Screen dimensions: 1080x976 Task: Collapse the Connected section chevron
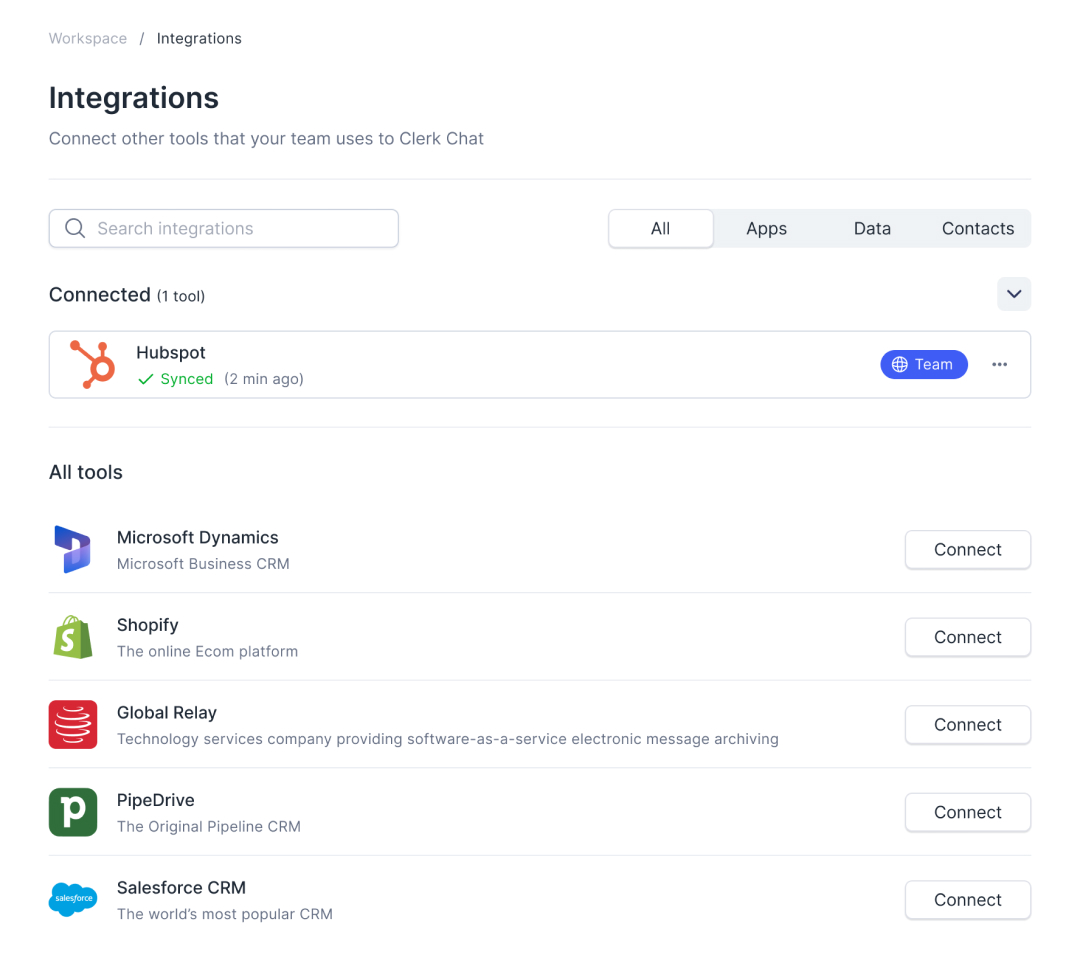pyautogui.click(x=1014, y=294)
